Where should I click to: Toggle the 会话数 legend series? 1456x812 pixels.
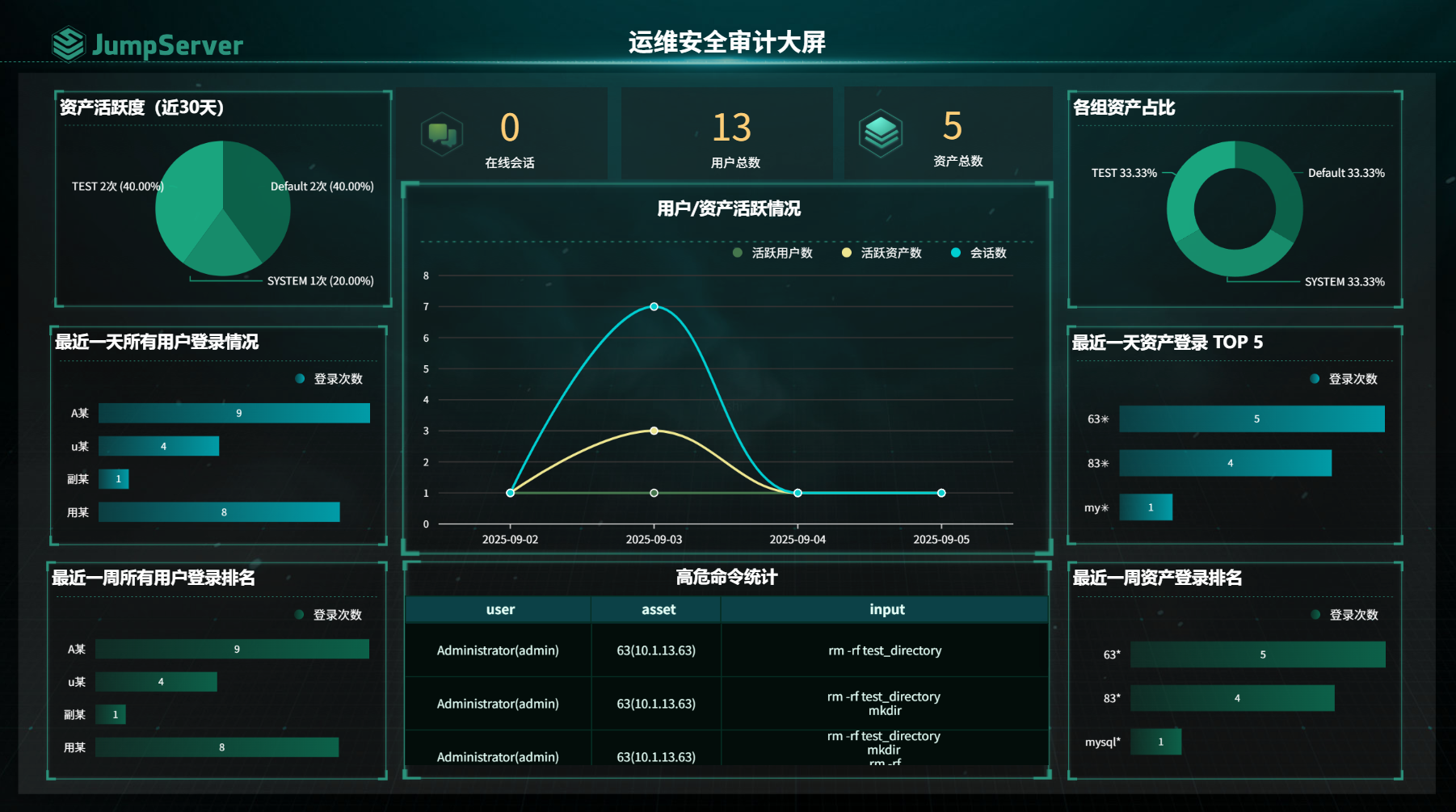(978, 253)
